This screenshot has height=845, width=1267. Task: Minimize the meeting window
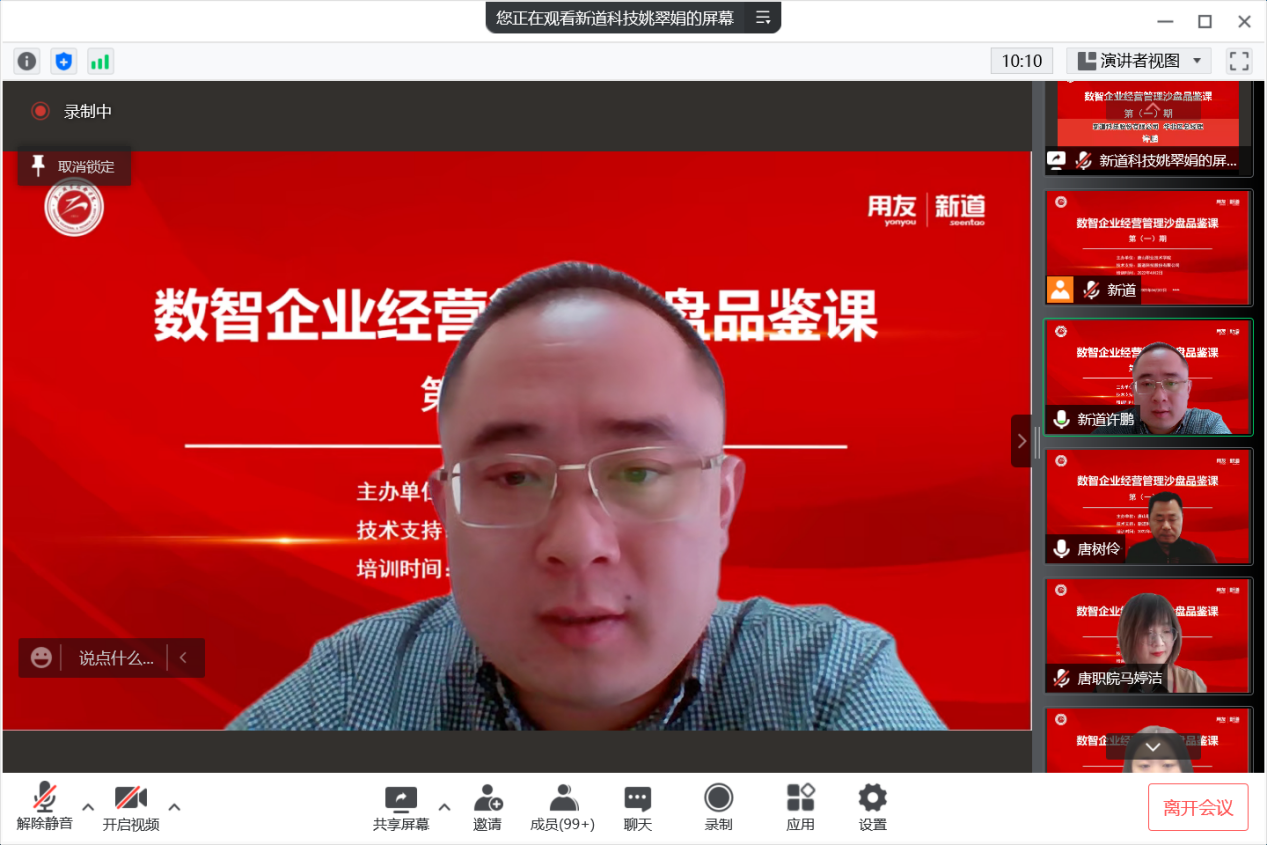(1166, 21)
